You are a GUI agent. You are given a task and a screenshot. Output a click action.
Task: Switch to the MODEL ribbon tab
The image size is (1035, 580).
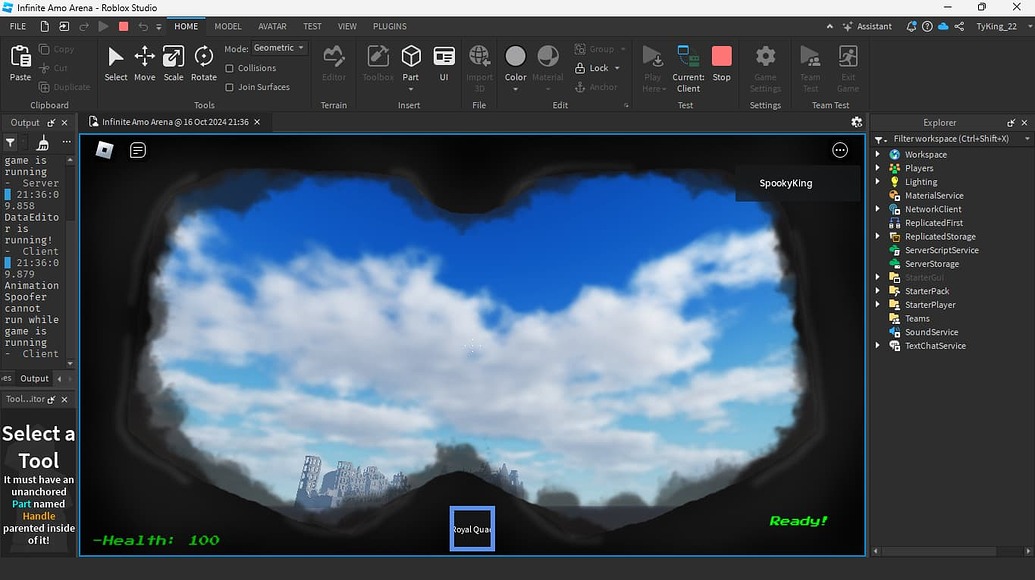[227, 26]
